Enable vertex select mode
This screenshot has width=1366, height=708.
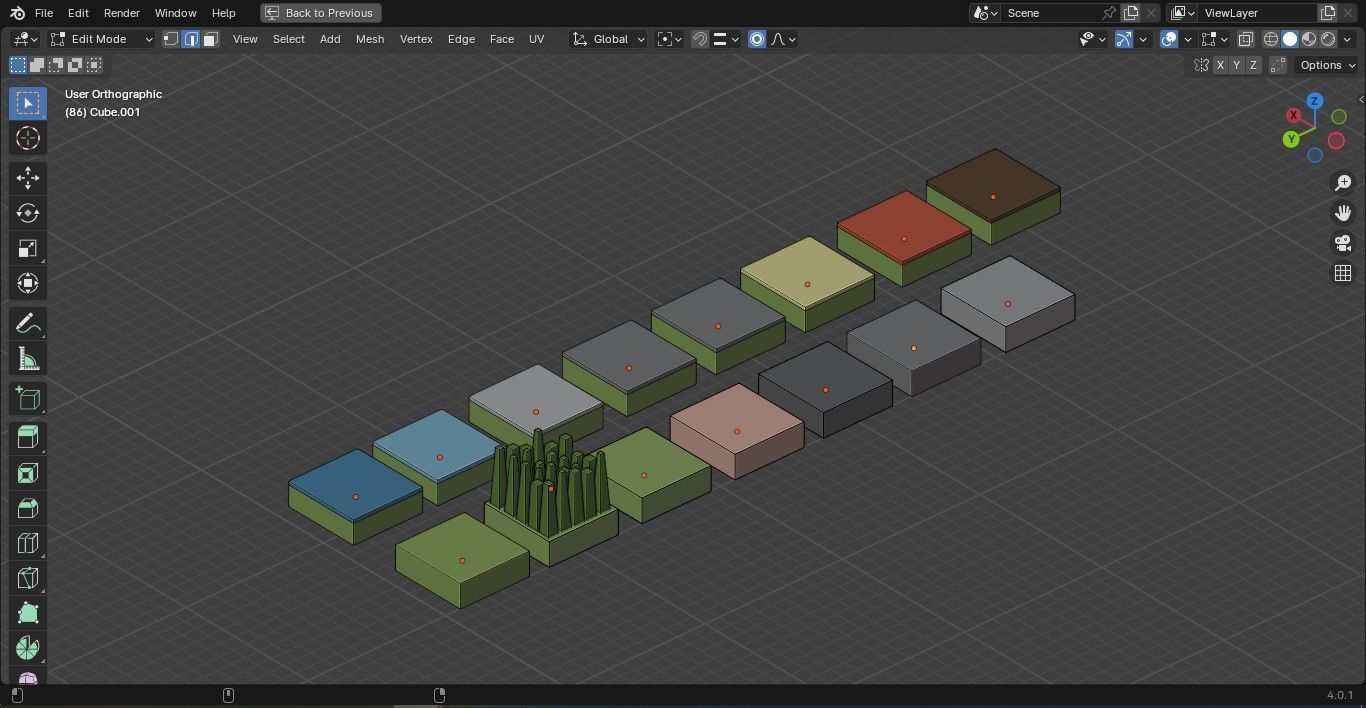pyautogui.click(x=171, y=39)
